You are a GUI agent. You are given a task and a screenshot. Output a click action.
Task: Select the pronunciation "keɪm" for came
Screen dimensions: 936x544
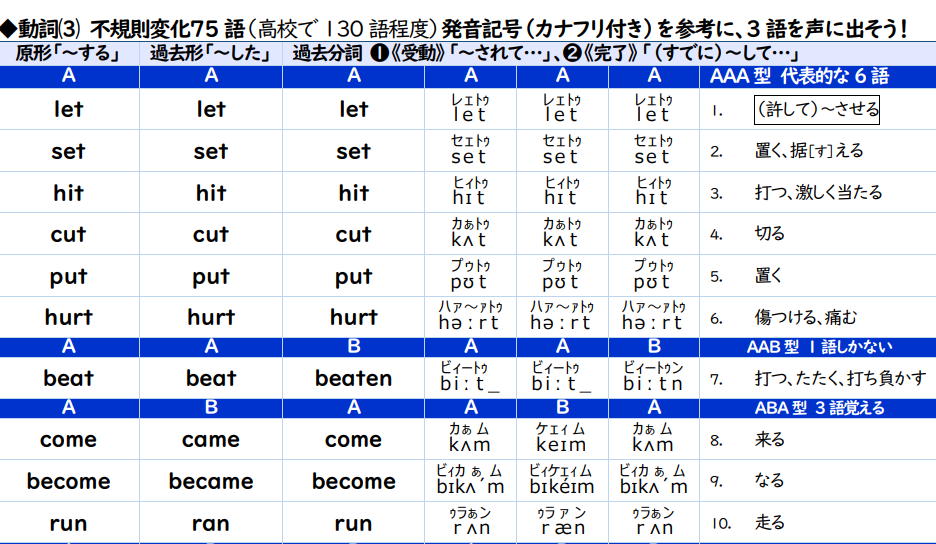[x=561, y=446]
